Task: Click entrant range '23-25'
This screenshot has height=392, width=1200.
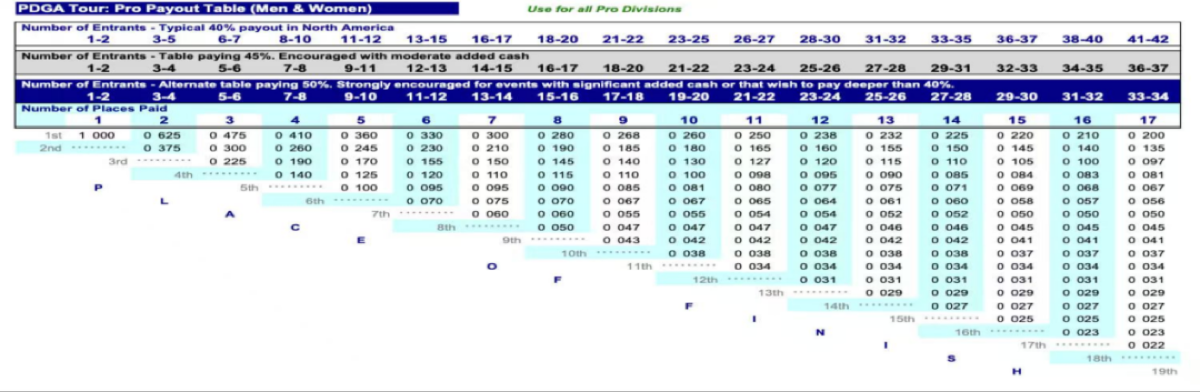Action: click(688, 38)
